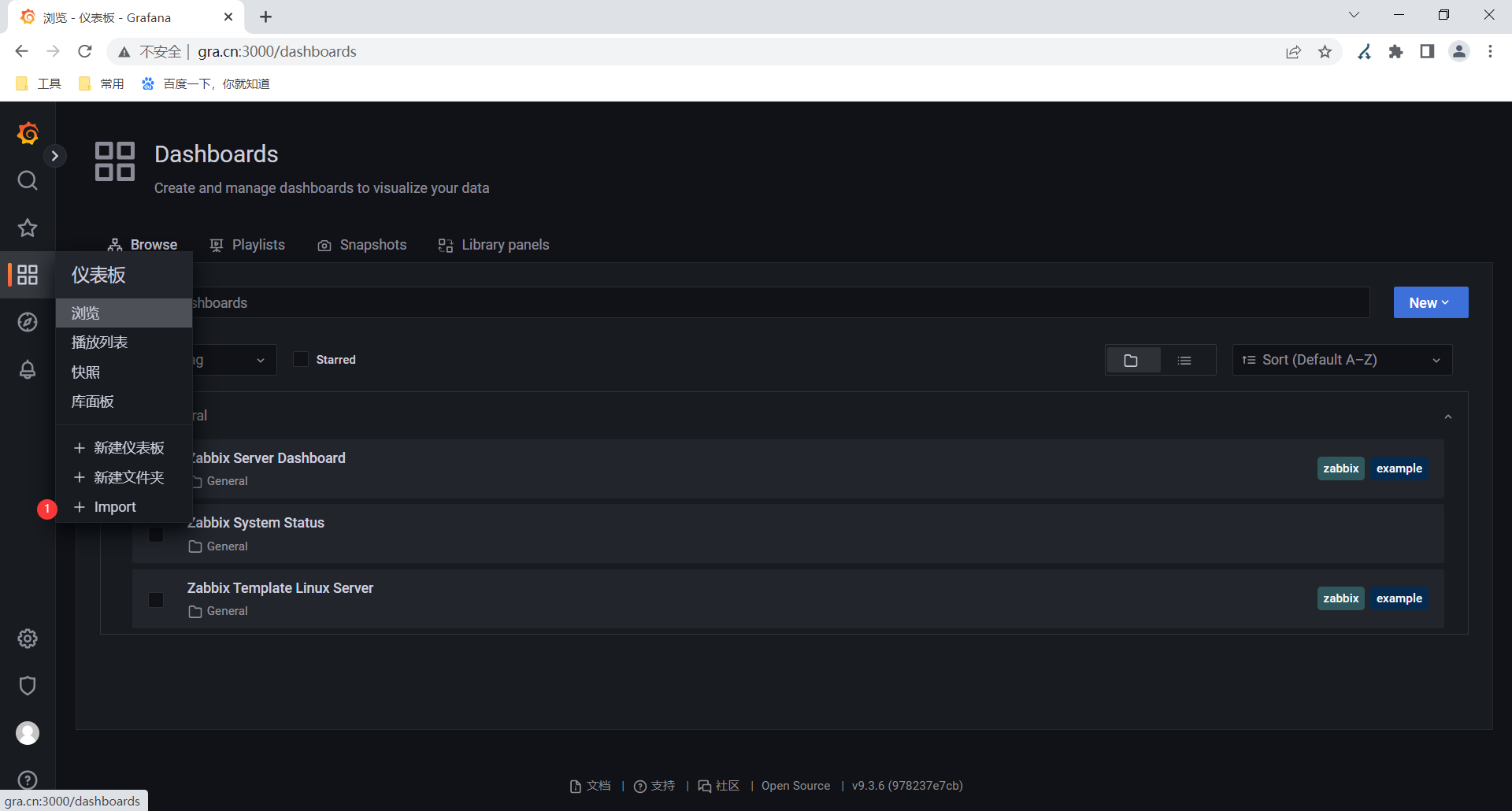Image resolution: width=1512 pixels, height=811 pixels.
Task: Switch to folder view layout
Action: pyautogui.click(x=1132, y=360)
